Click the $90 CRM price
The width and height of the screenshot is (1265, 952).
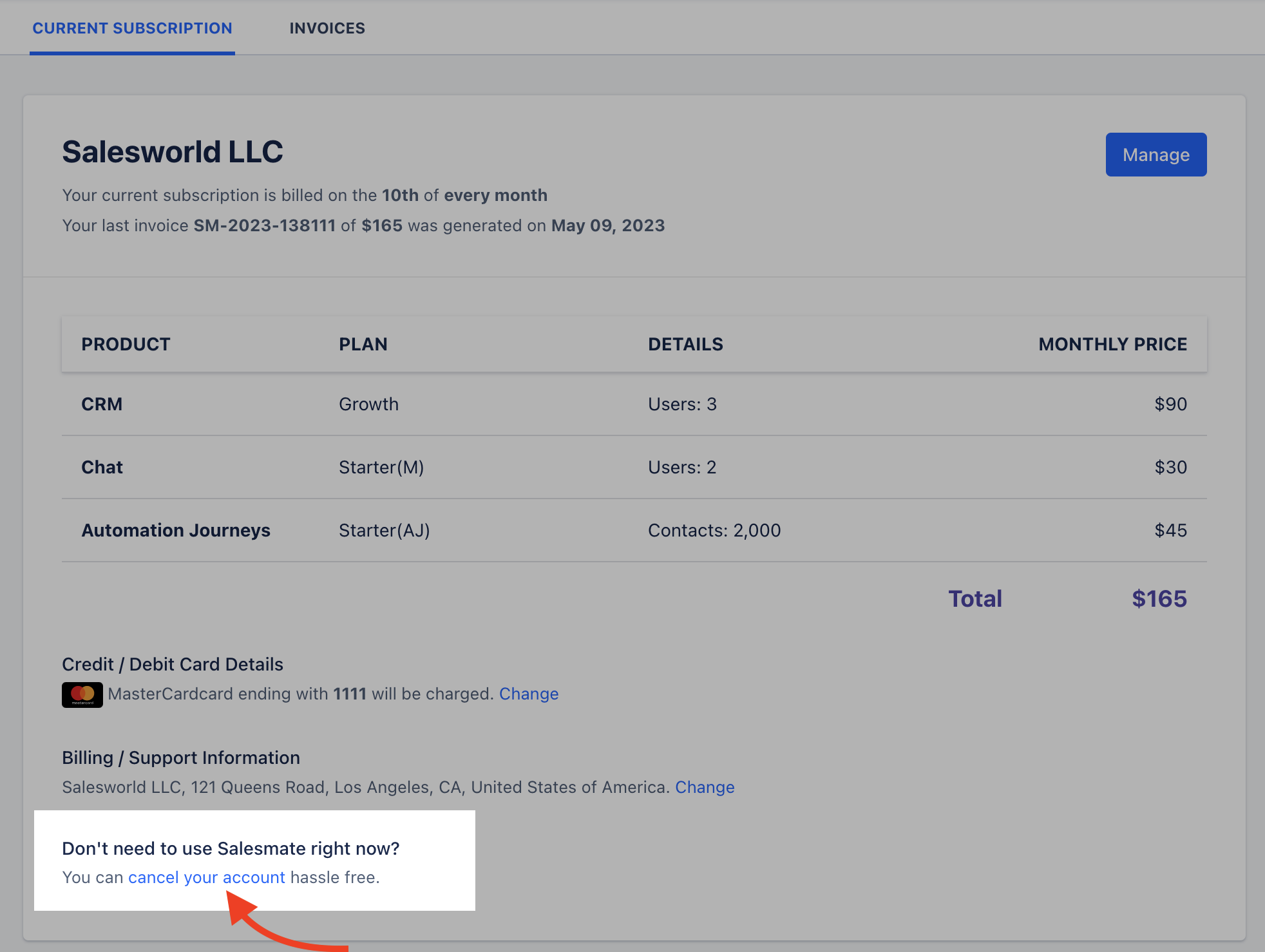click(x=1170, y=404)
